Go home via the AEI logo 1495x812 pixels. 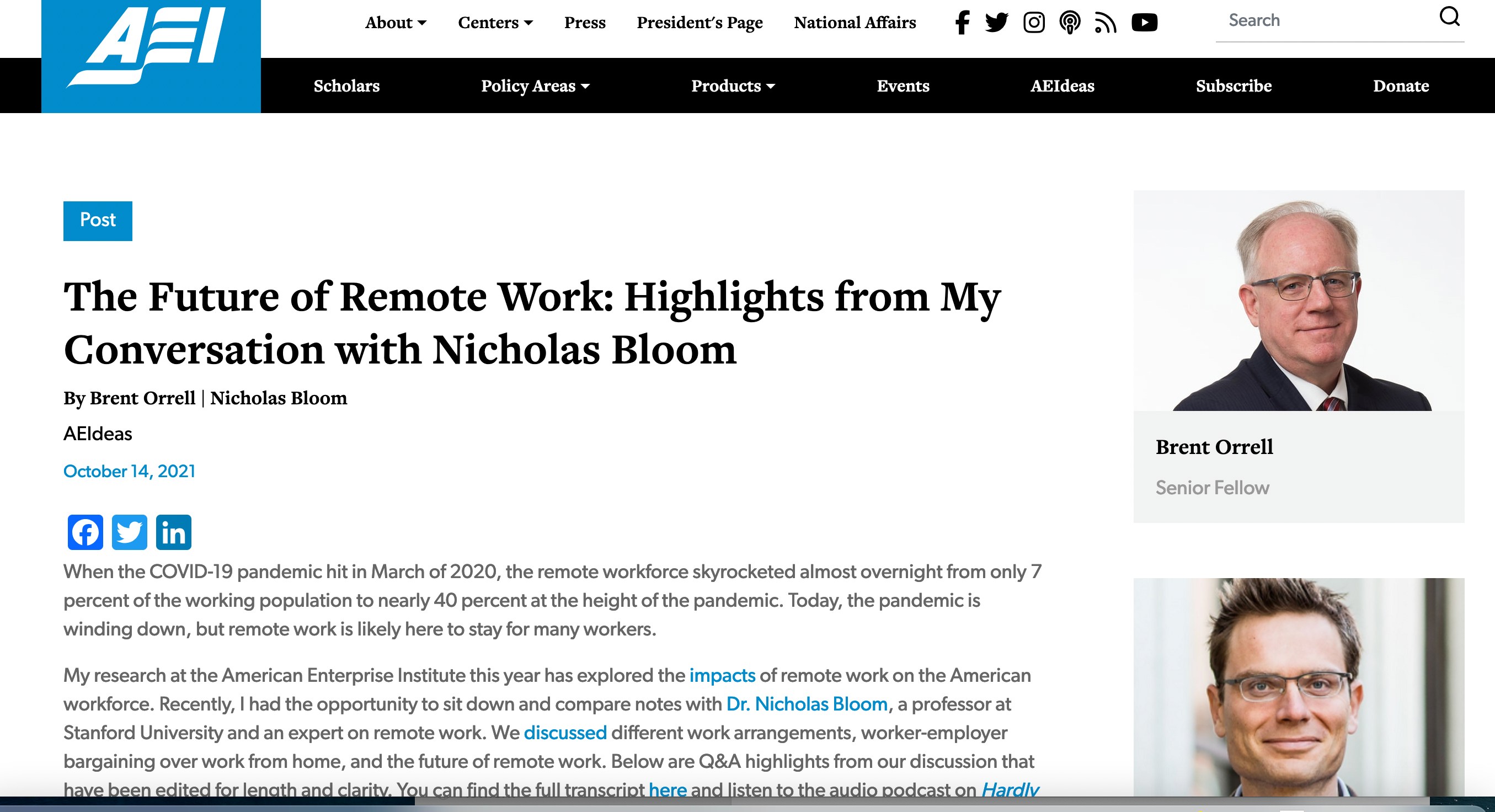pyautogui.click(x=151, y=56)
